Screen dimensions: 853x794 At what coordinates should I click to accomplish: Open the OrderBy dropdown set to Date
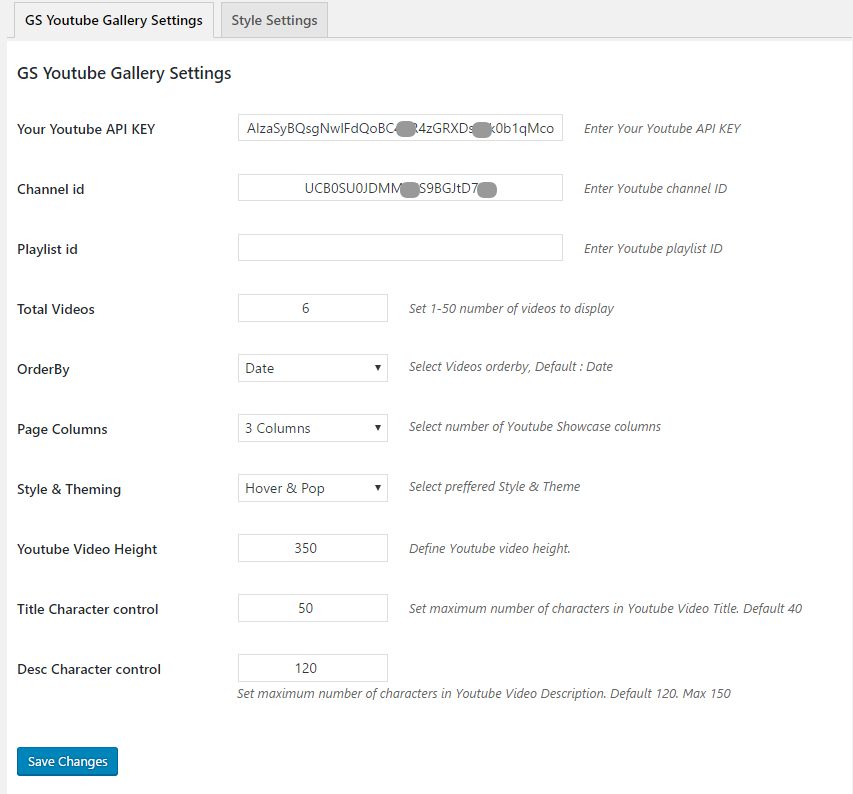pyautogui.click(x=313, y=368)
